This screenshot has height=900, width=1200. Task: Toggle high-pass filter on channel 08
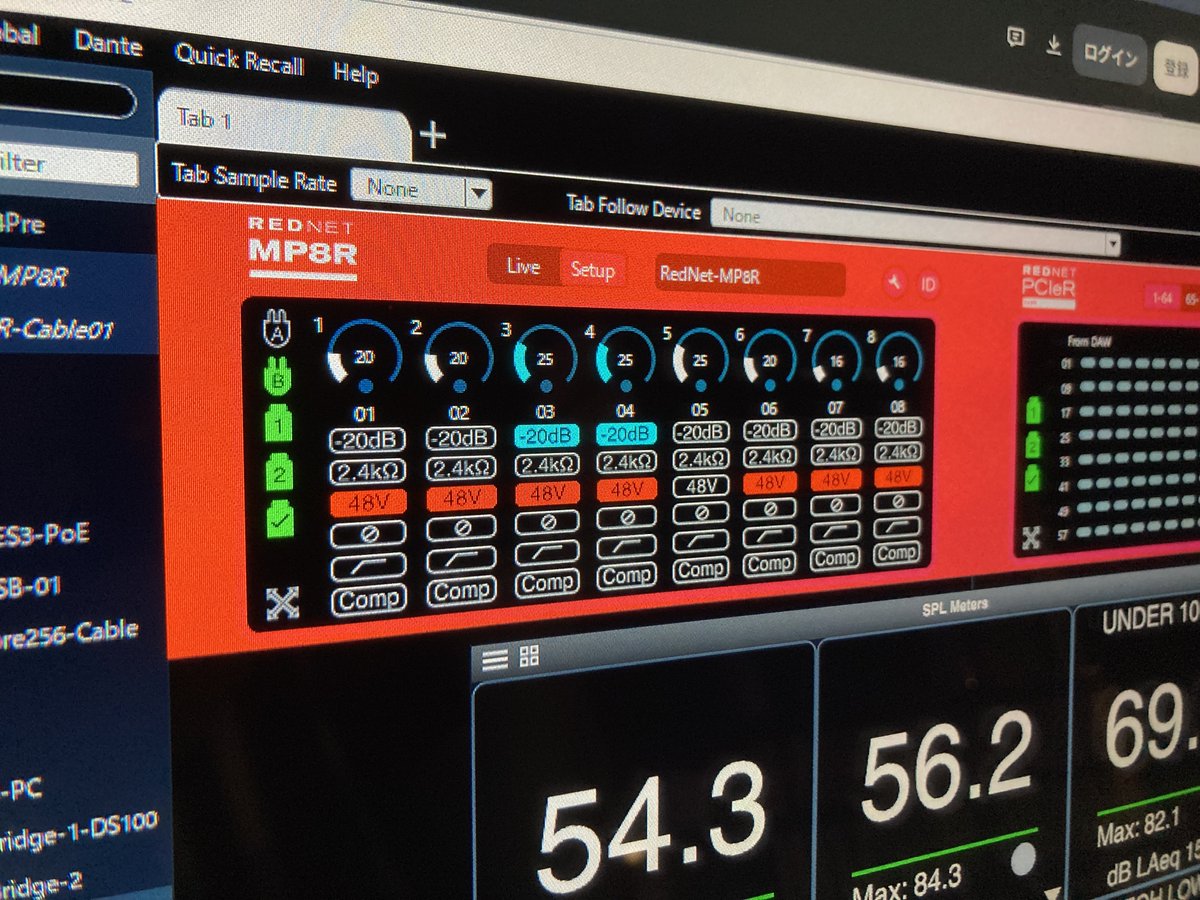pos(897,525)
